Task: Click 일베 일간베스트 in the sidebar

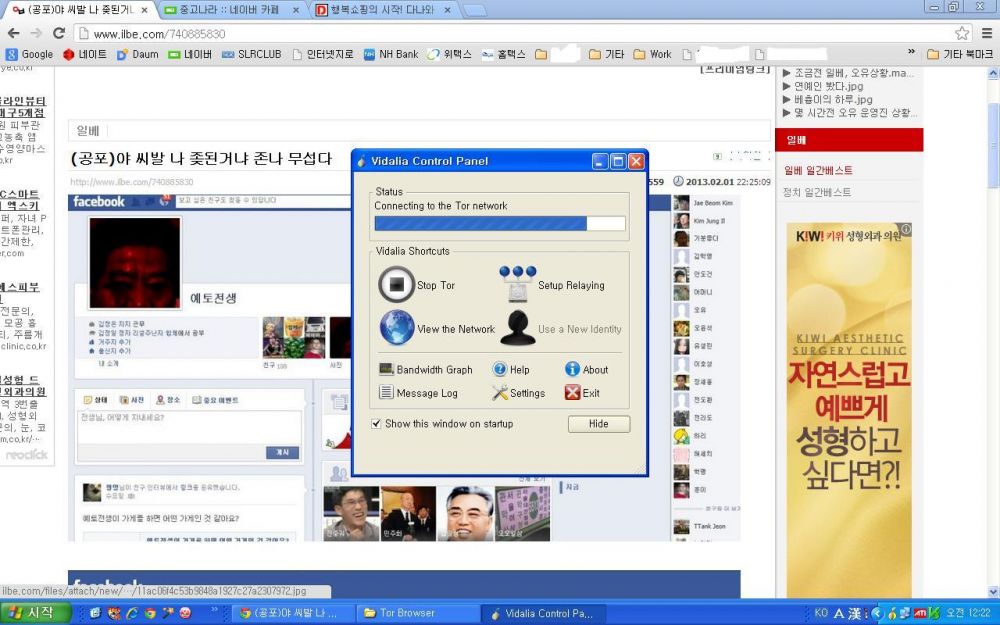Action: click(818, 170)
